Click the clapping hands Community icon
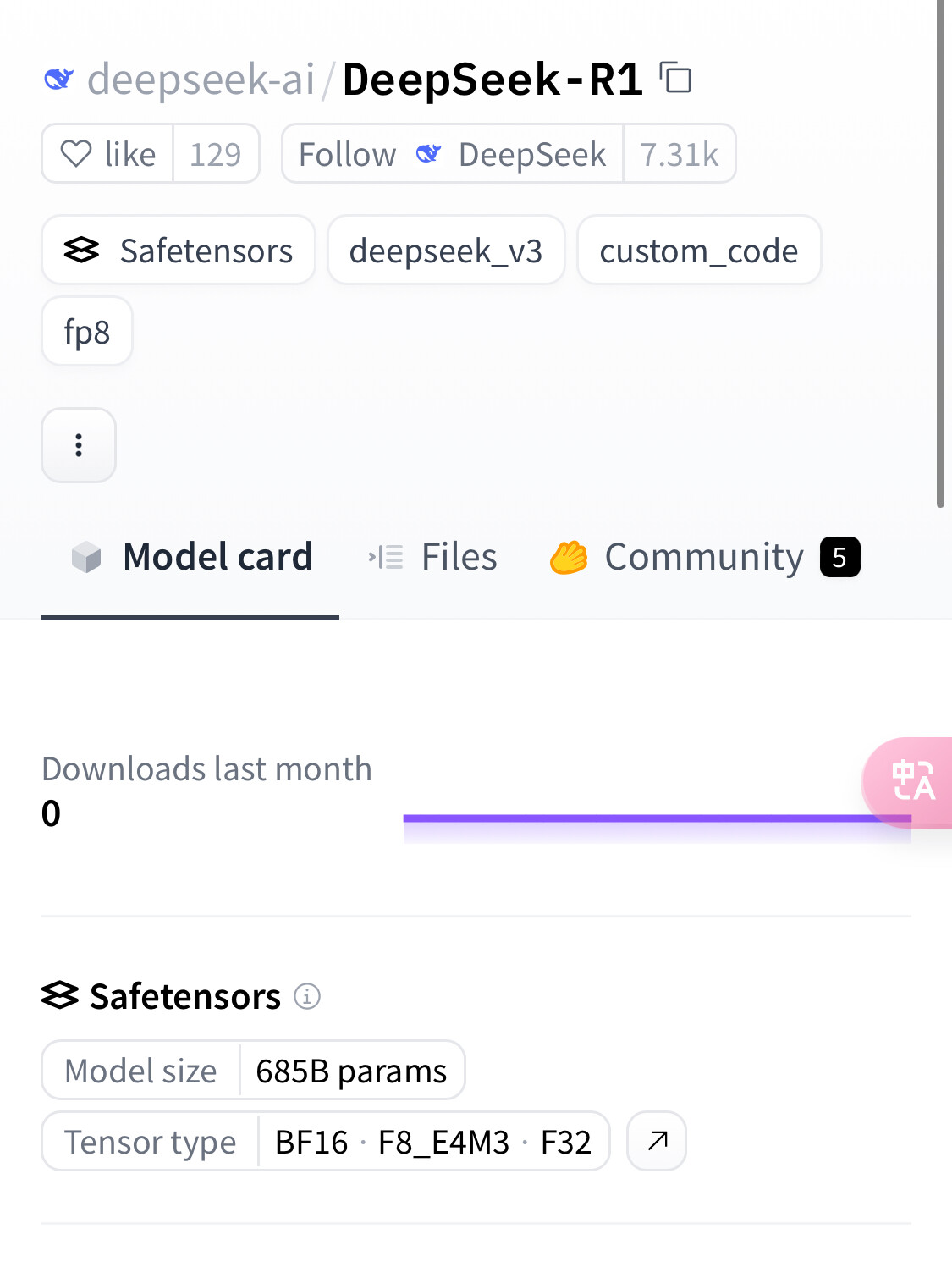The width and height of the screenshot is (952, 1267). (x=569, y=558)
